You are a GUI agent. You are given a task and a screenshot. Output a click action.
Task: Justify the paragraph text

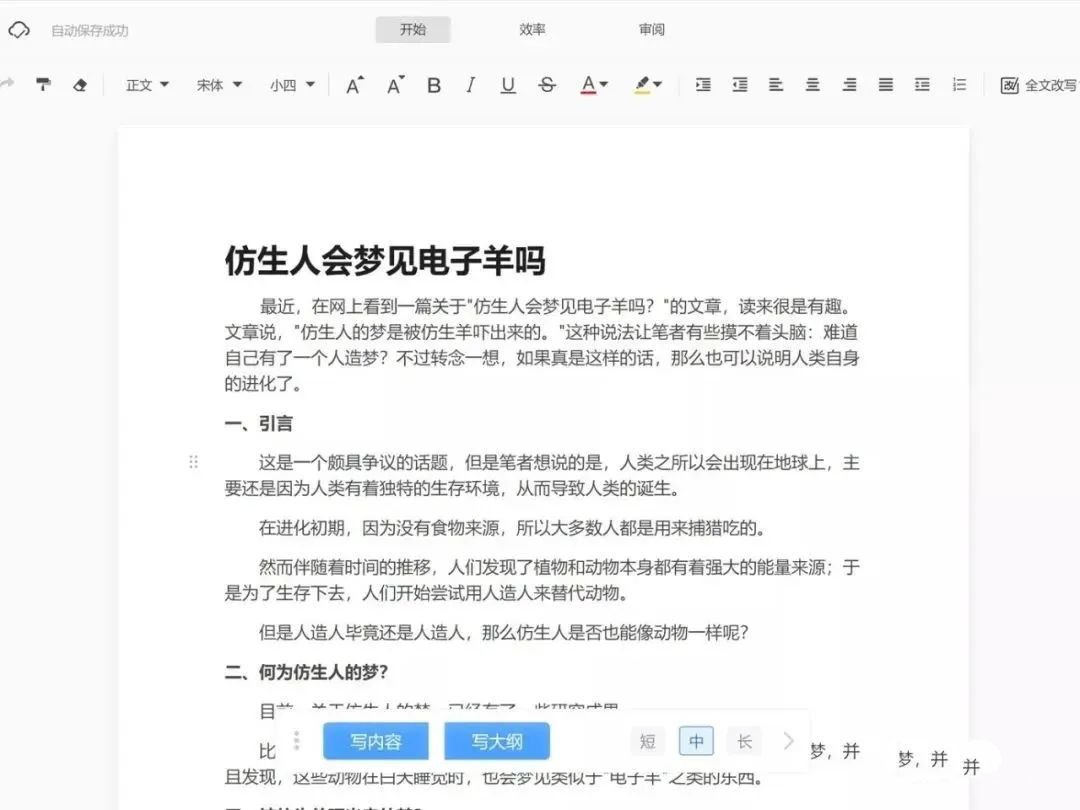click(x=886, y=85)
